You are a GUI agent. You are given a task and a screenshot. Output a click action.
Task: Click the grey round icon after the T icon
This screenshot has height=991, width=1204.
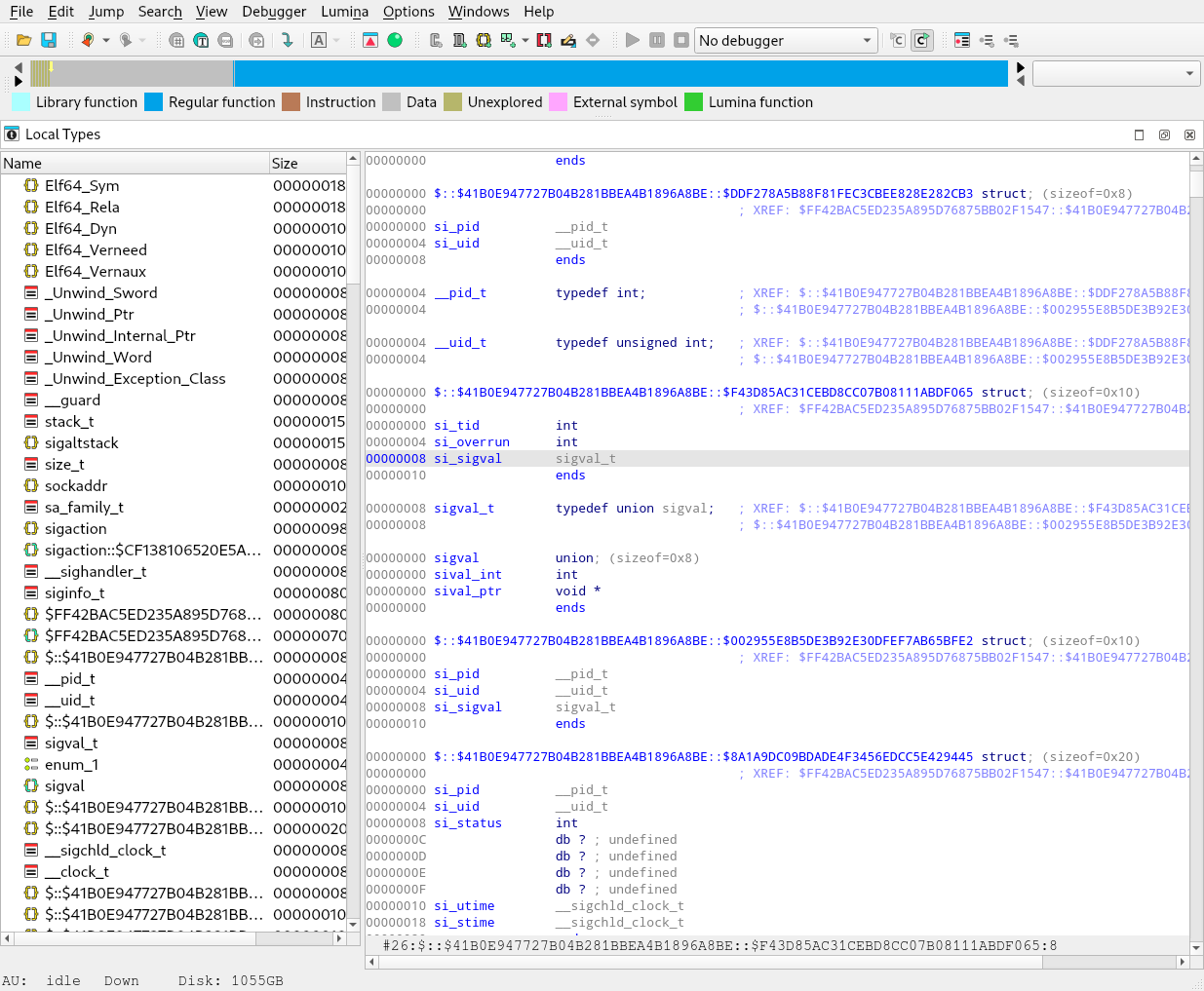pos(225,40)
